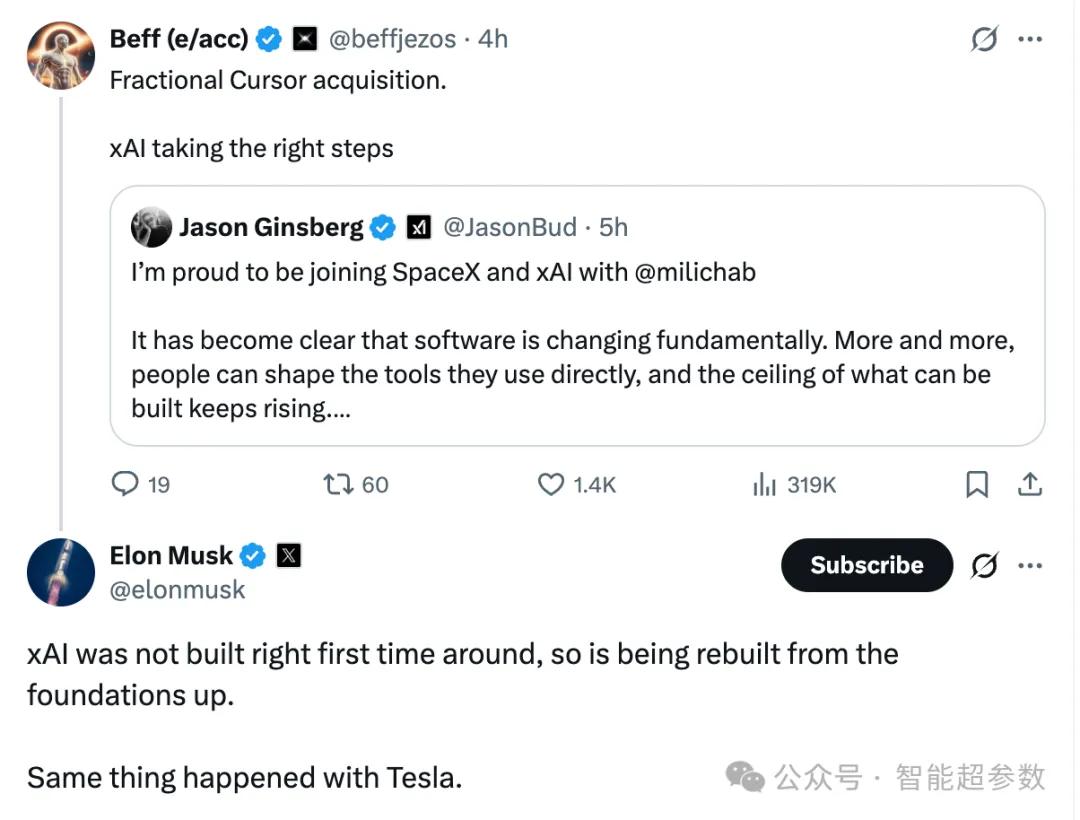
Task: Open the view analytics icon showing 319K
Action: point(764,484)
